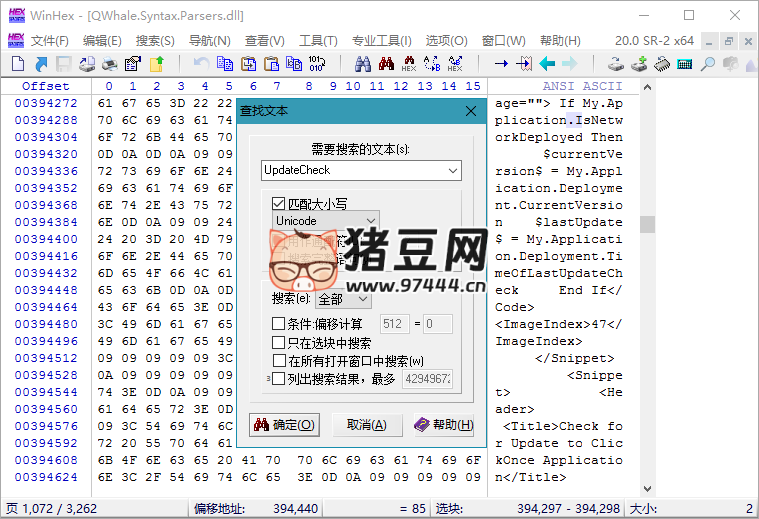Enable the 条件:偏移计算 checkbox
759x519 pixels.
pos(278,323)
